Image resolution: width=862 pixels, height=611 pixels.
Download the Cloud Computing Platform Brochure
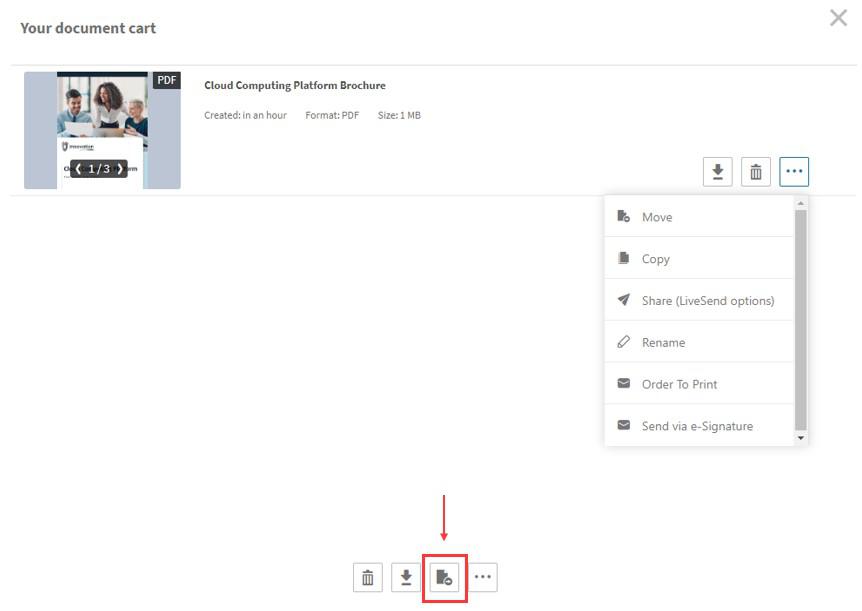point(717,172)
